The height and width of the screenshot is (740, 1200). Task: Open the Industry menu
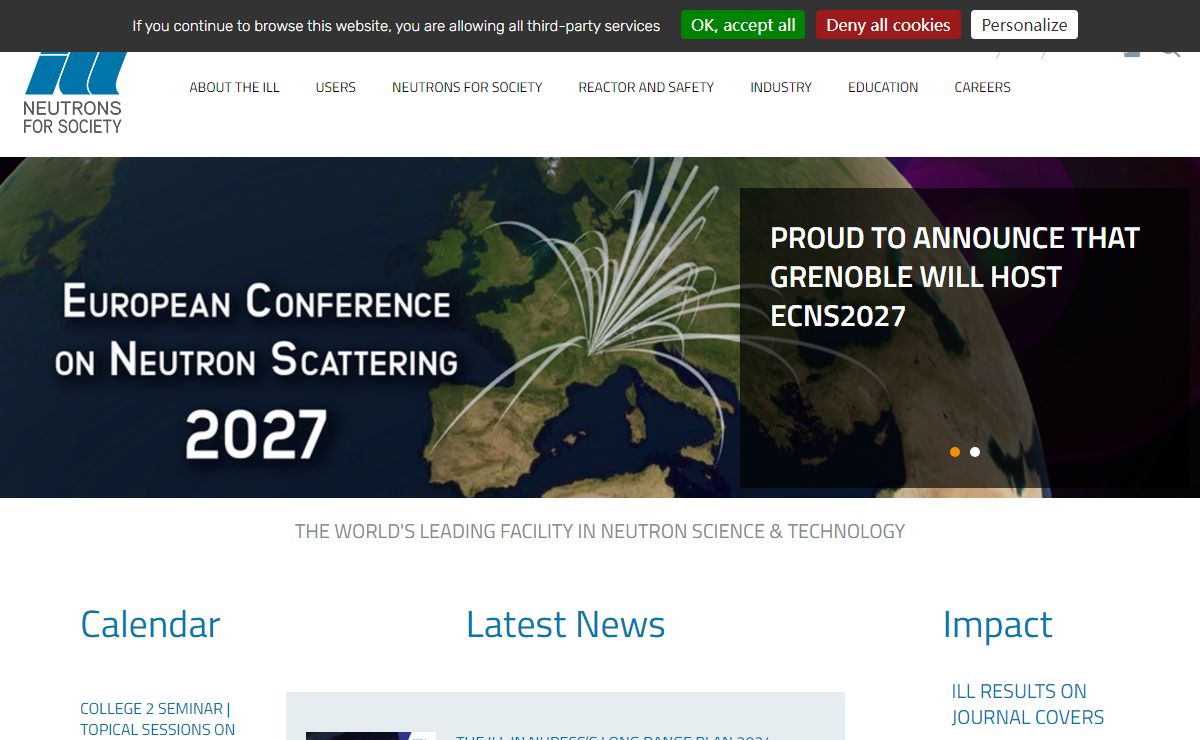781,87
